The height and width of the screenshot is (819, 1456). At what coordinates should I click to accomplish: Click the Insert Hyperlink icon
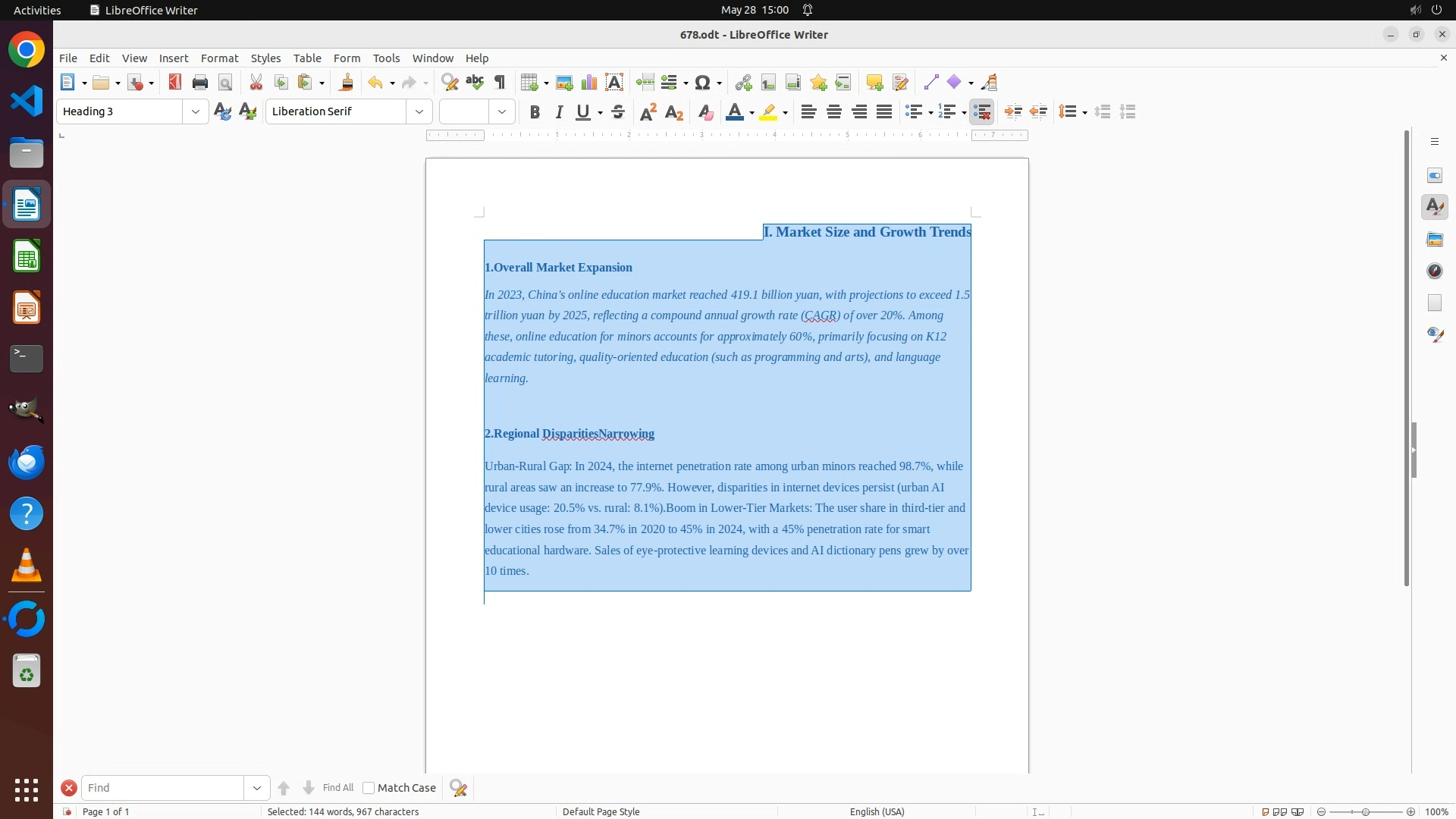click(x=743, y=83)
